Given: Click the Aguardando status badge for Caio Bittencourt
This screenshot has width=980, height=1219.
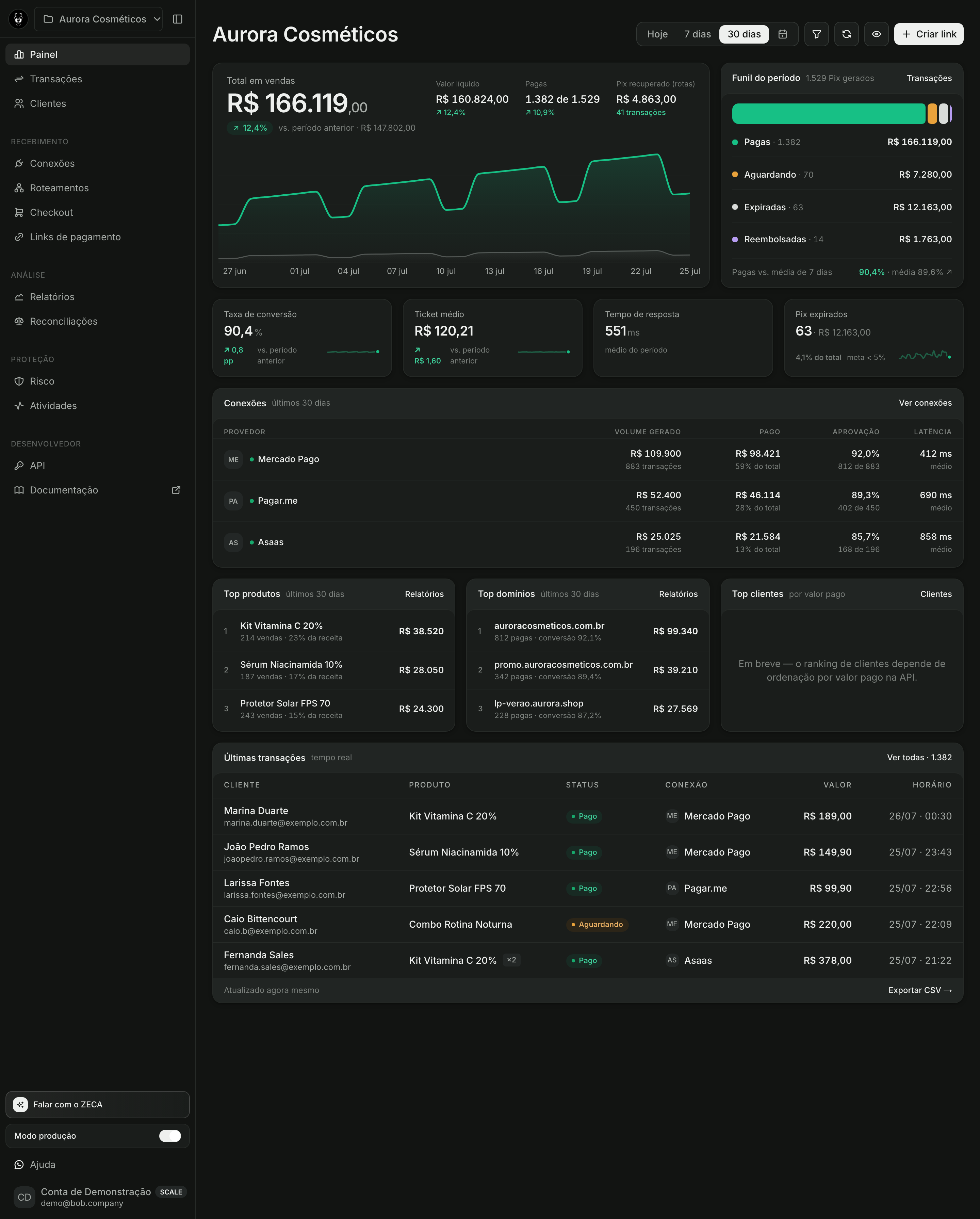Looking at the screenshot, I should point(597,924).
